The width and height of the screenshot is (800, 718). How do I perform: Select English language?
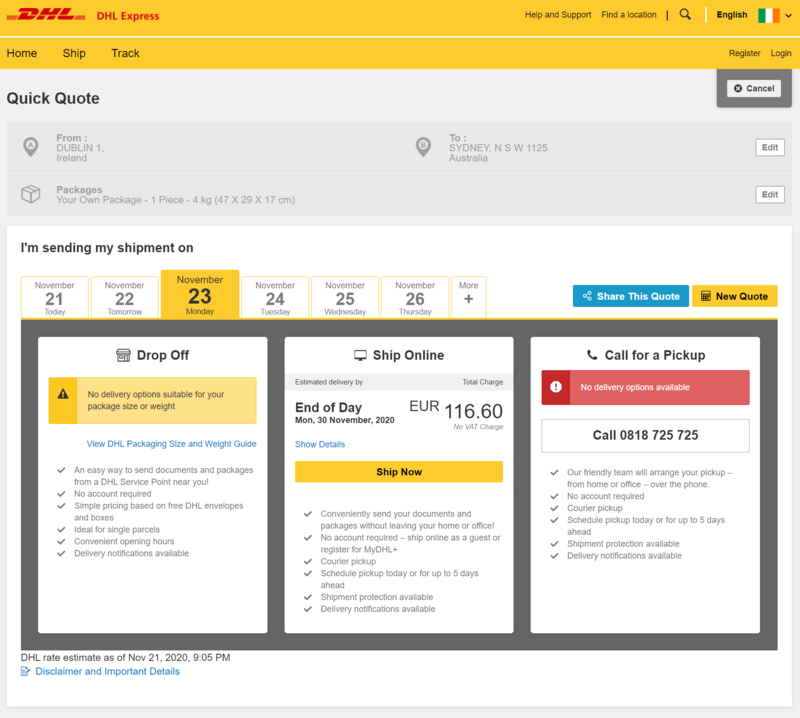732,15
